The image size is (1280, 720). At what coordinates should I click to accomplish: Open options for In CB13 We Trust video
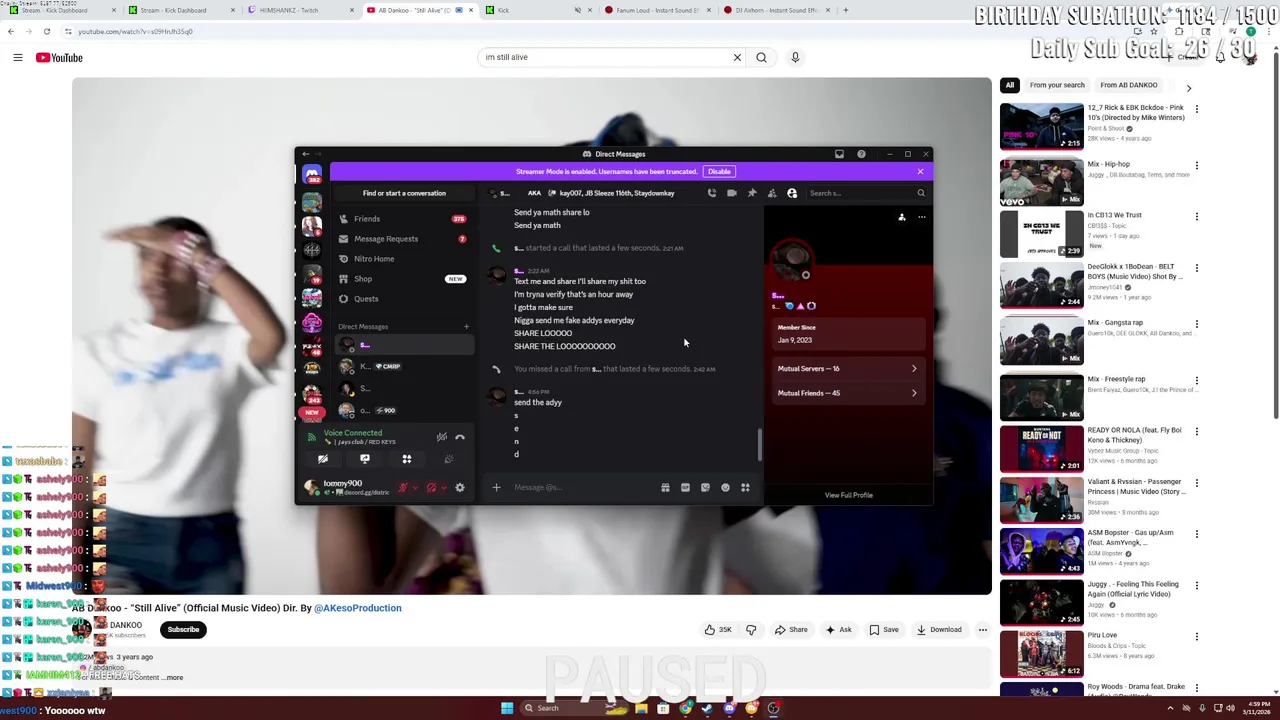1196,216
